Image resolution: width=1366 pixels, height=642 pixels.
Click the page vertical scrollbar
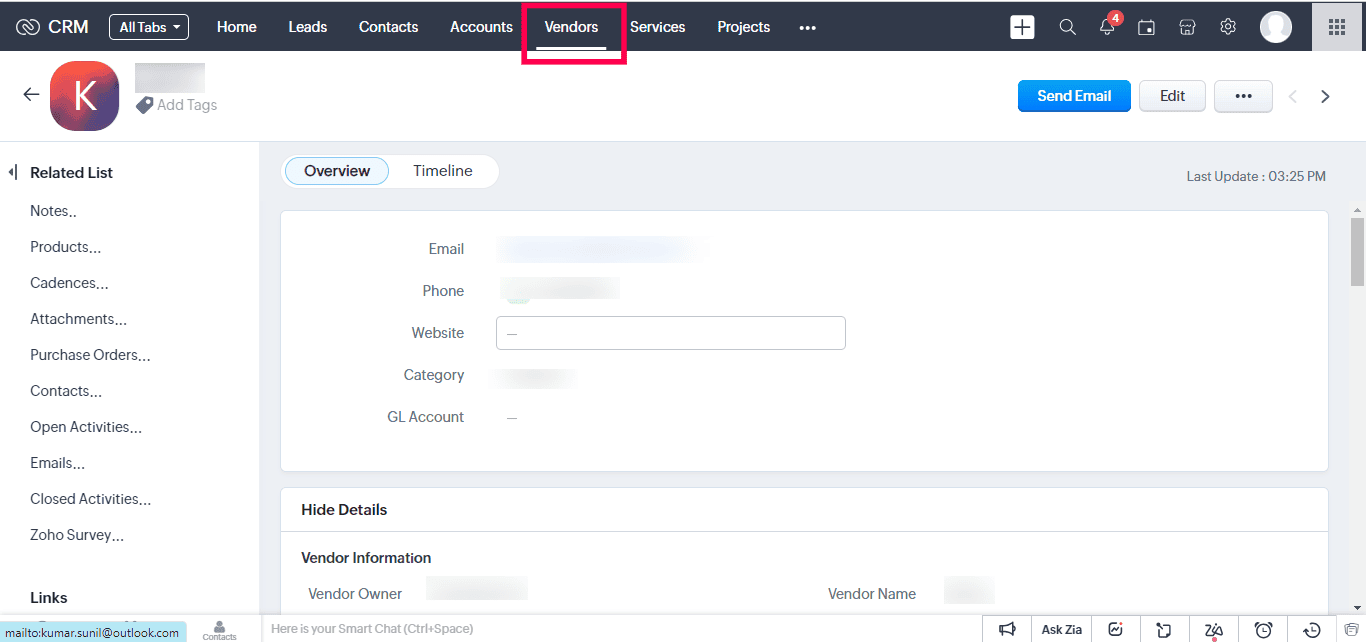1357,251
